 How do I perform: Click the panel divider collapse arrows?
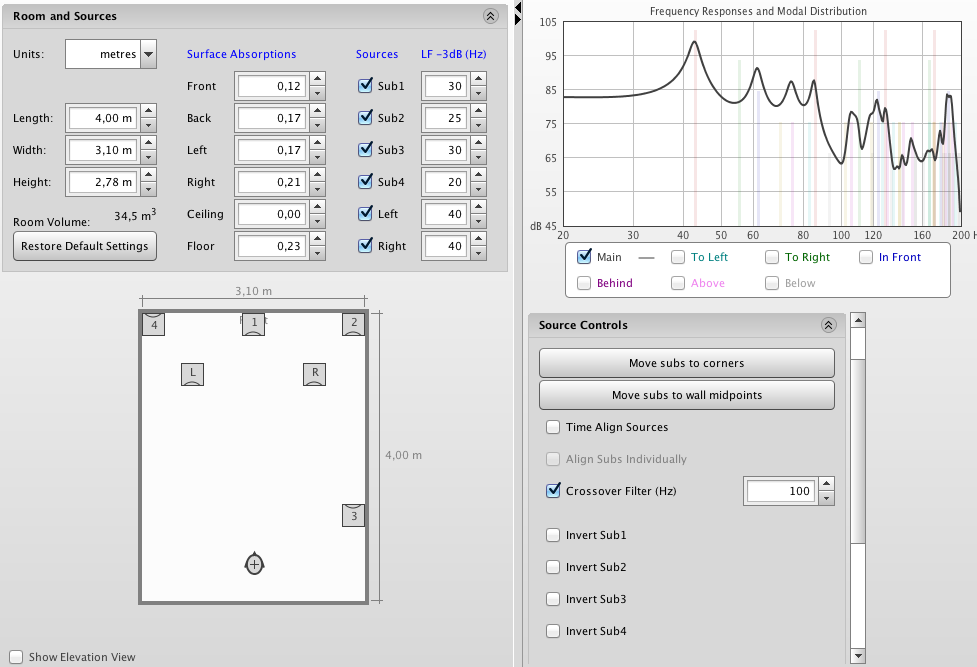click(x=518, y=14)
